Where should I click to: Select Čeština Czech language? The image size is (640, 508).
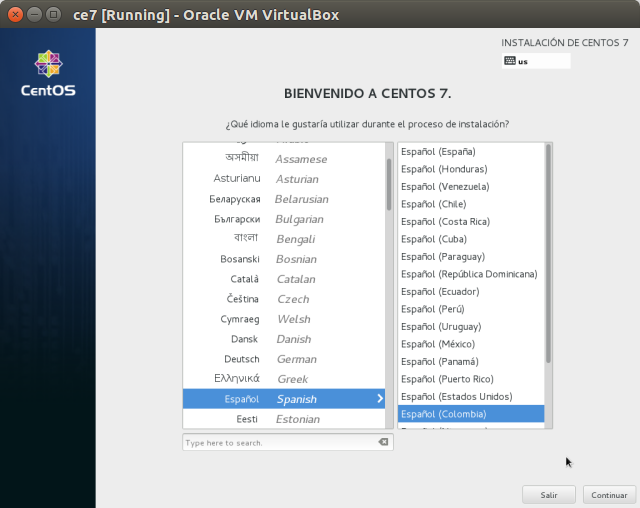[x=284, y=299]
